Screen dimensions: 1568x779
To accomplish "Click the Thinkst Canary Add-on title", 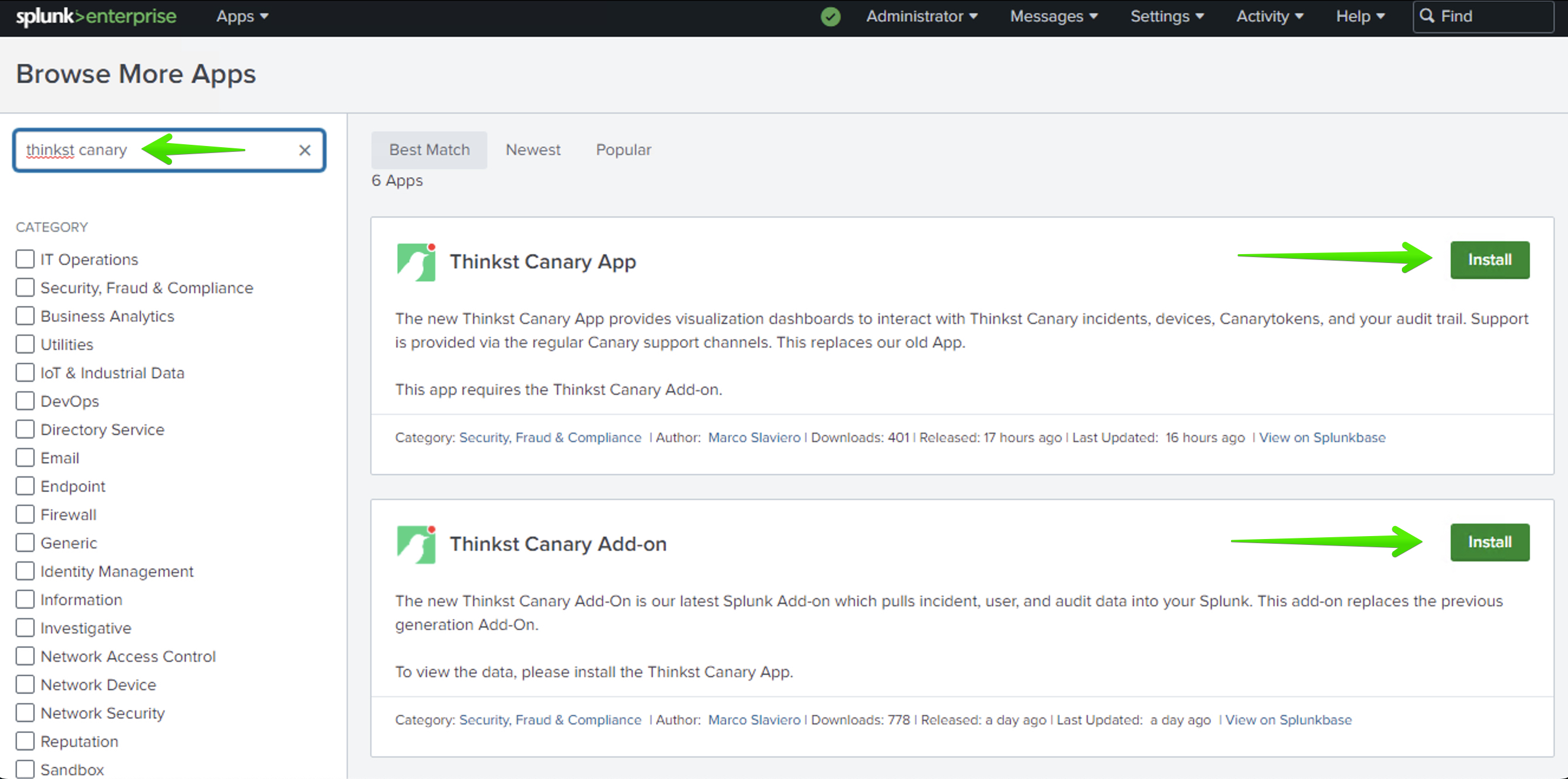I will [558, 544].
